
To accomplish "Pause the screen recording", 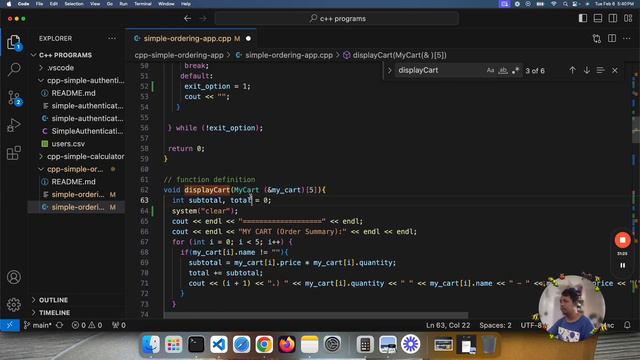I will coord(622,265).
